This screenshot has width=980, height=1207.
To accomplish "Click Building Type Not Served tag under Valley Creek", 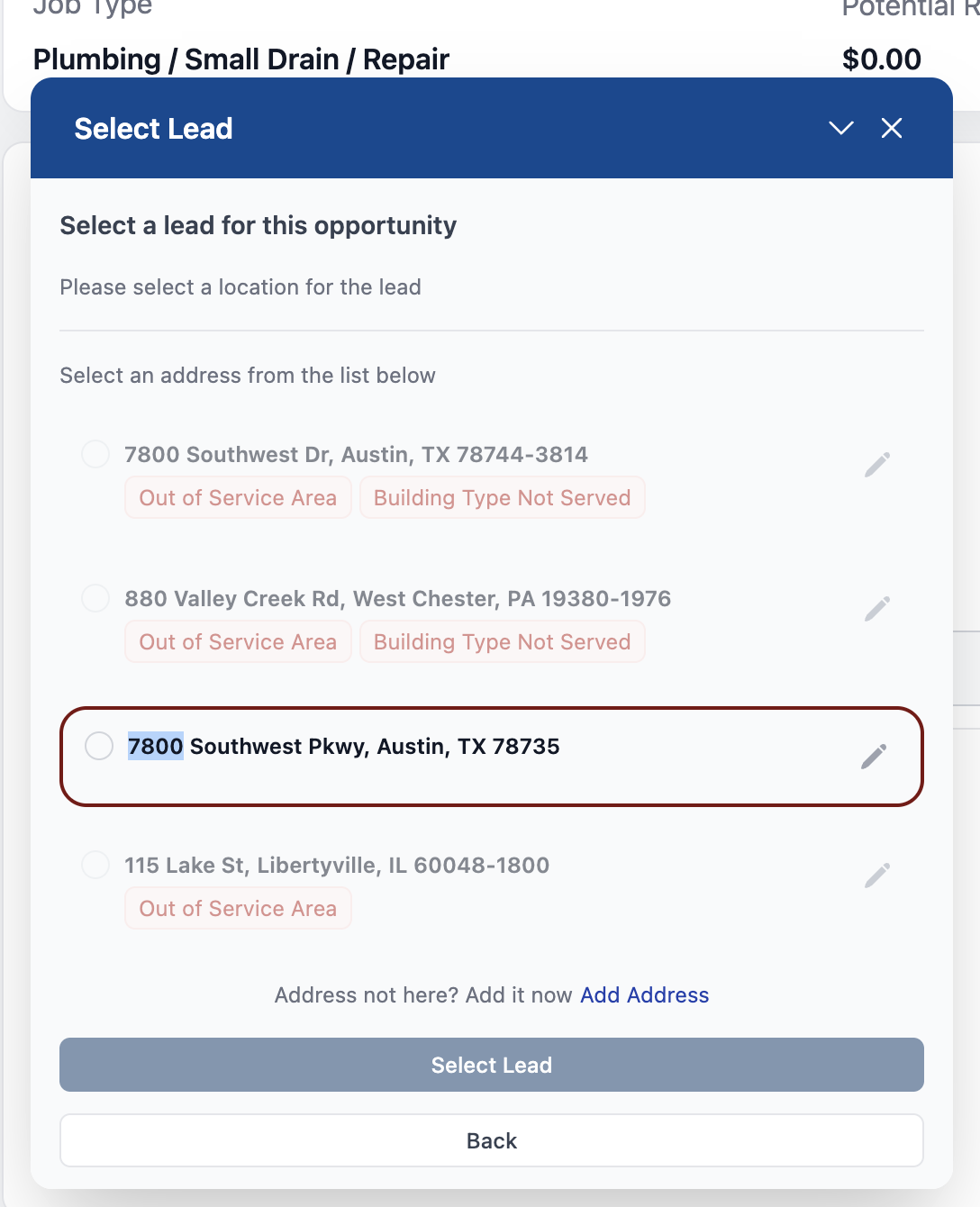I will click(x=503, y=642).
